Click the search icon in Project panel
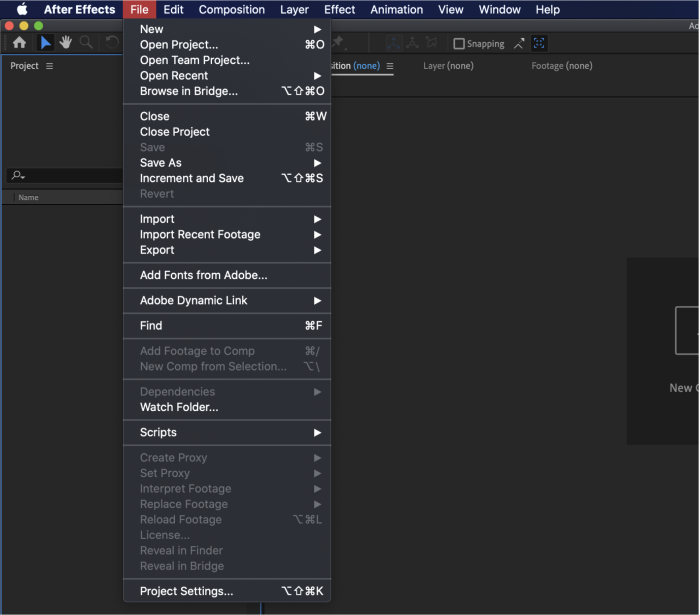 18,175
